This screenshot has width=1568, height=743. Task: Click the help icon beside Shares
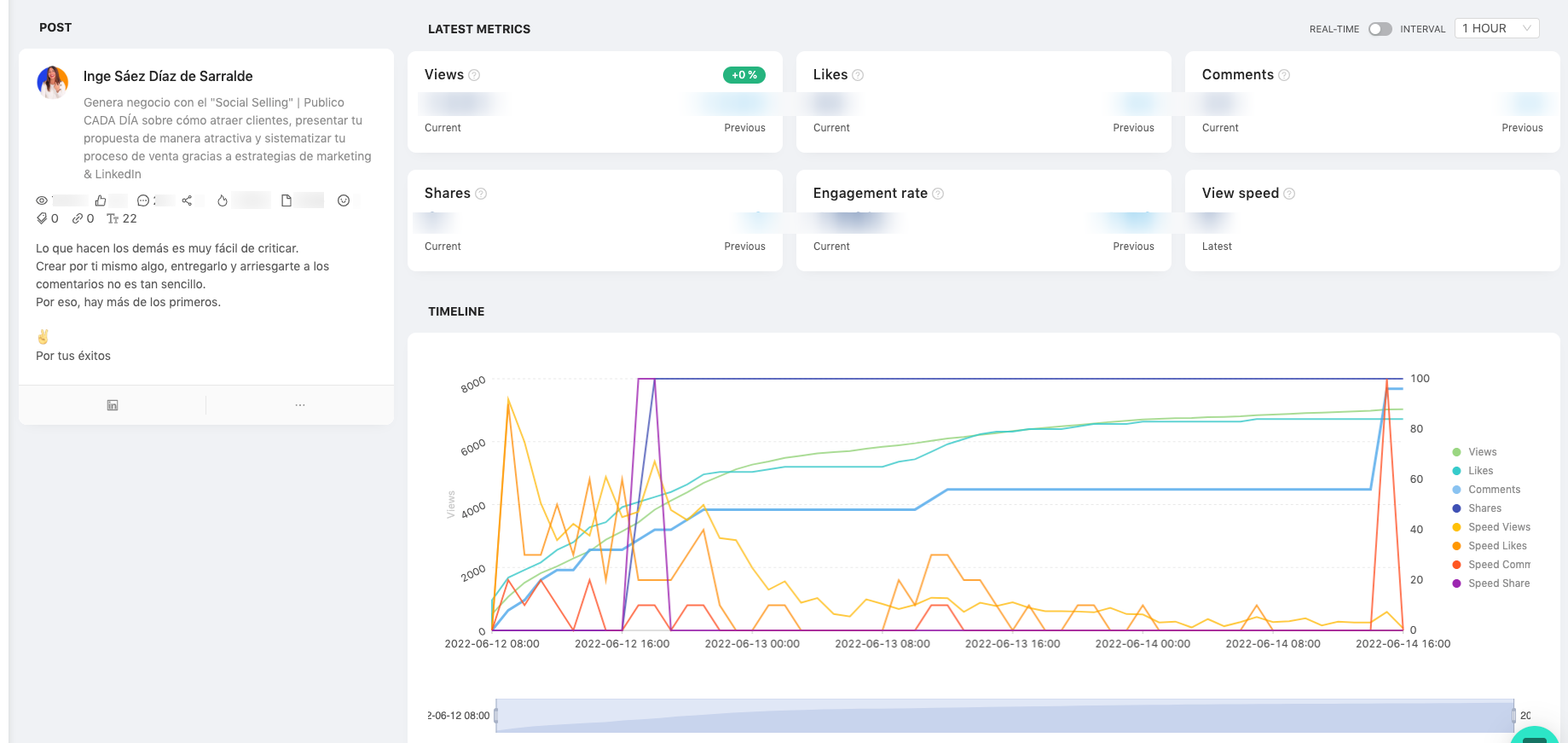pyautogui.click(x=481, y=194)
